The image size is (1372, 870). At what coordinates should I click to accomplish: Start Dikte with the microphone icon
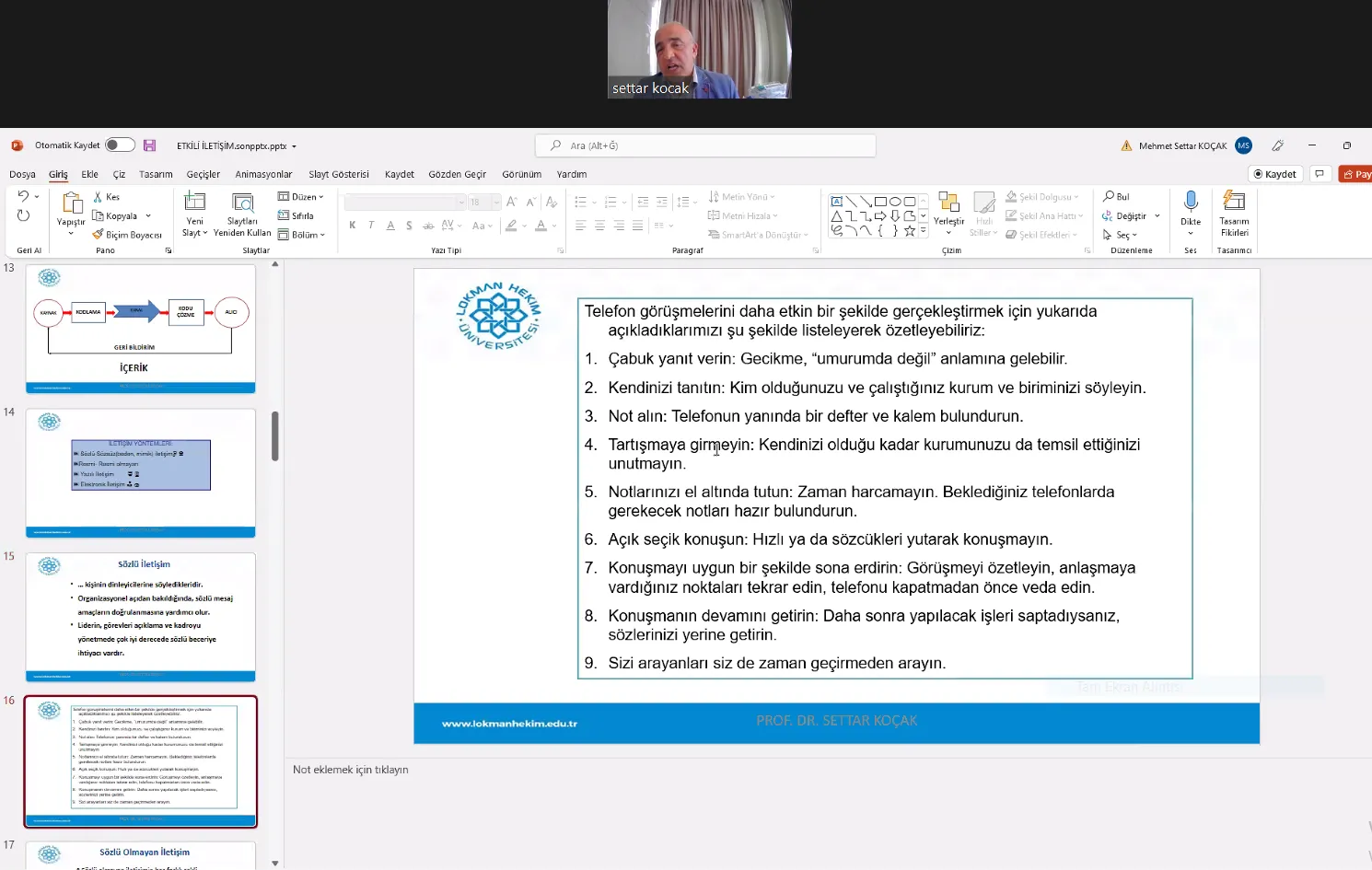tap(1191, 202)
